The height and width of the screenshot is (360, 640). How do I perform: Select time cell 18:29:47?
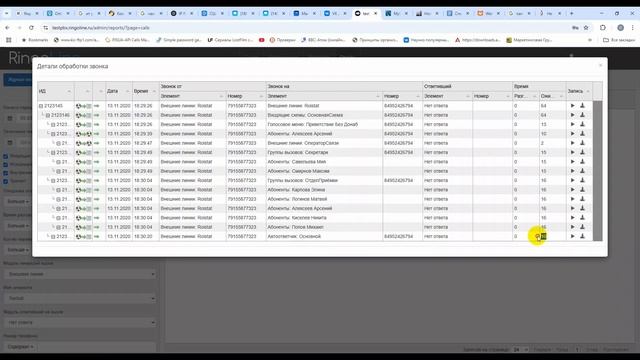[146, 143]
